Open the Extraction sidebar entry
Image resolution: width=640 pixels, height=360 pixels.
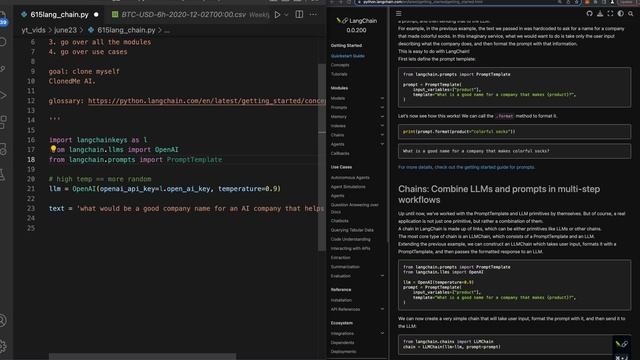click(x=340, y=258)
